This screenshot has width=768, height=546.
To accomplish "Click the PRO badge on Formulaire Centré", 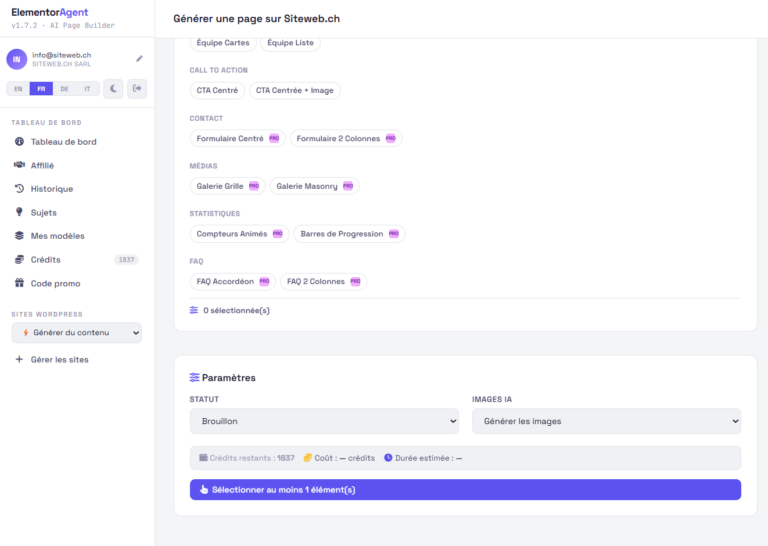I will point(274,139).
